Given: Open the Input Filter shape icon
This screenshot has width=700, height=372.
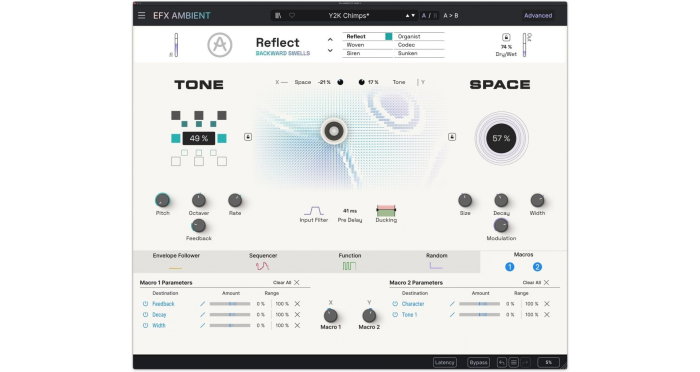Looking at the screenshot, I should click(314, 210).
